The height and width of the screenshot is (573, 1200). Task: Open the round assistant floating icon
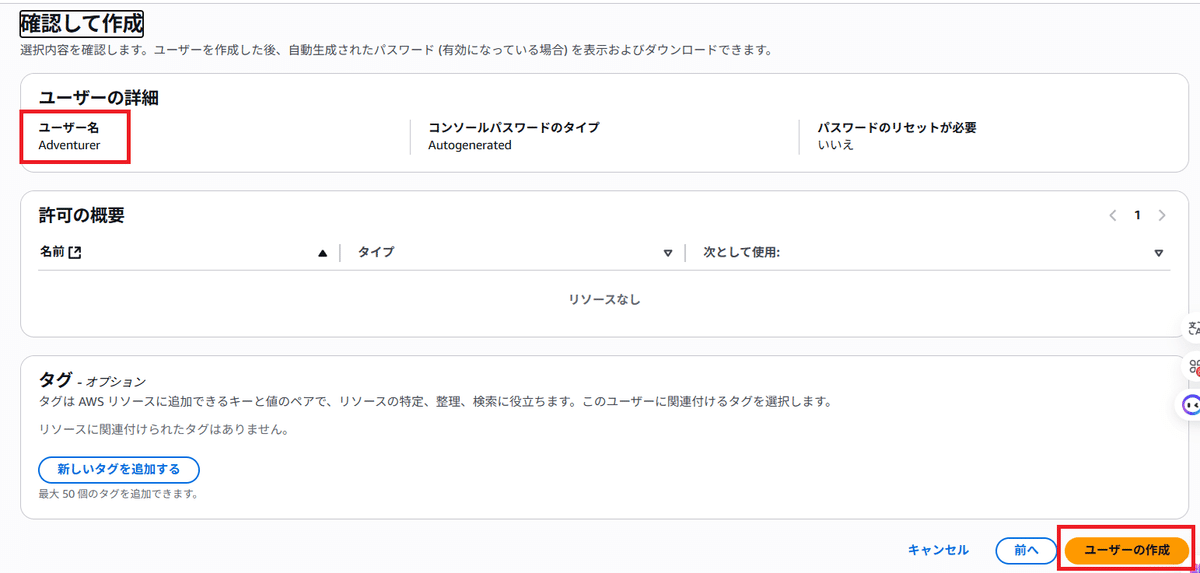[1192, 404]
